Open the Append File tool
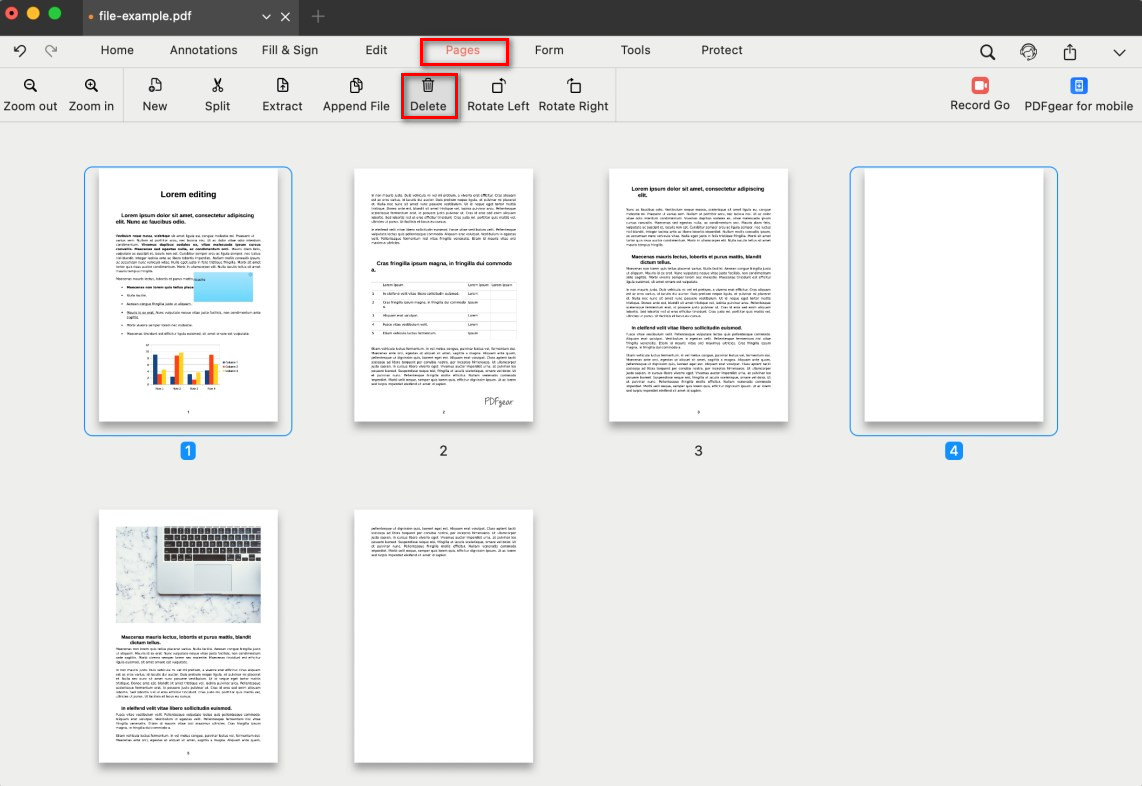Screen dimensions: 1142x786 tap(356, 87)
